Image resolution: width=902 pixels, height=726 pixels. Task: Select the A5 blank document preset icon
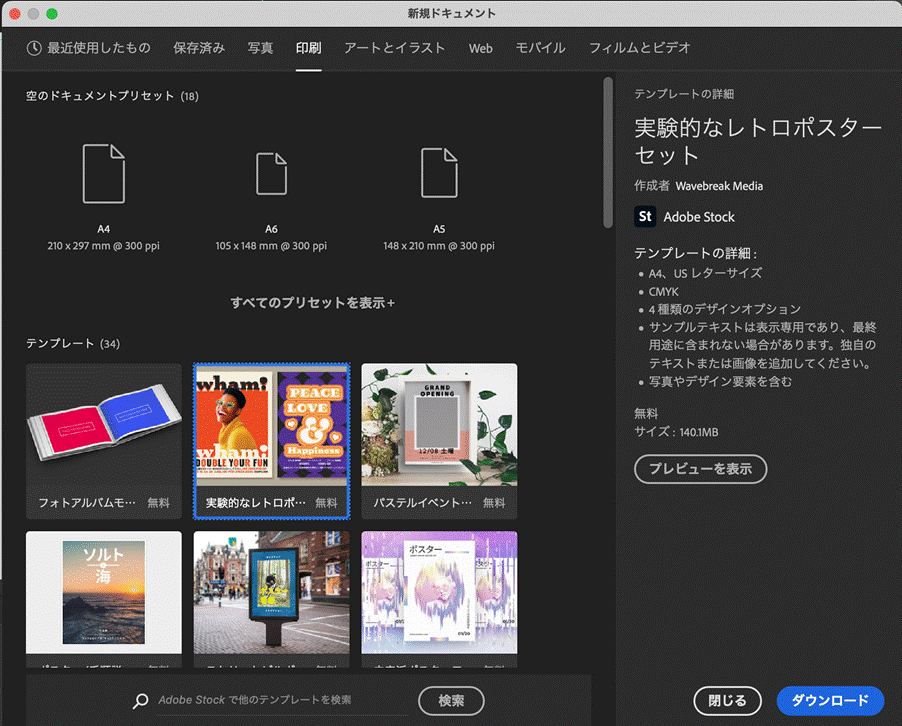[x=439, y=174]
